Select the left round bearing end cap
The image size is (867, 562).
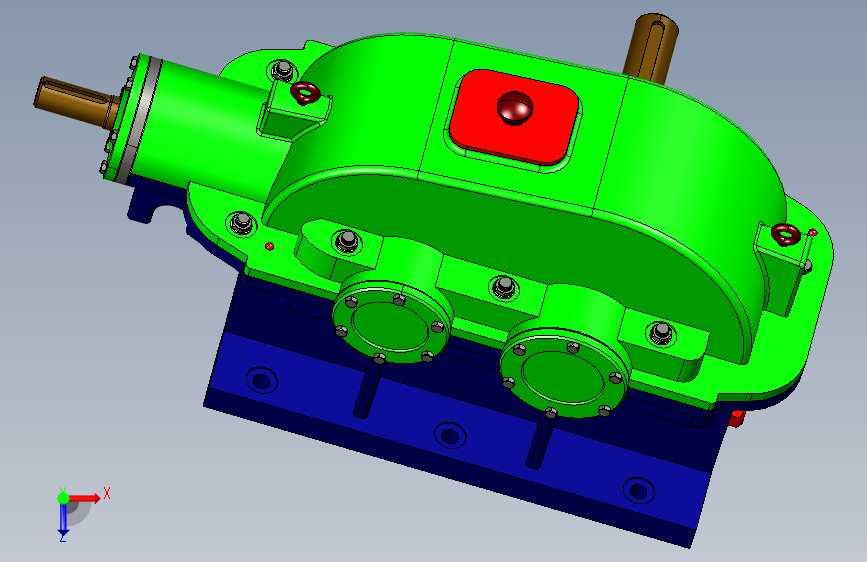[392, 321]
